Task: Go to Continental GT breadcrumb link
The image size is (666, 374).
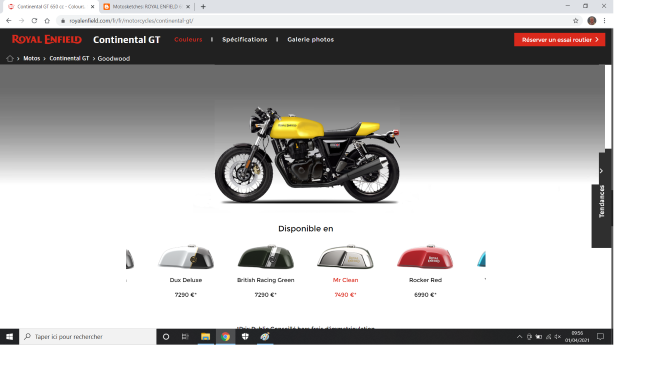Action: pos(69,59)
